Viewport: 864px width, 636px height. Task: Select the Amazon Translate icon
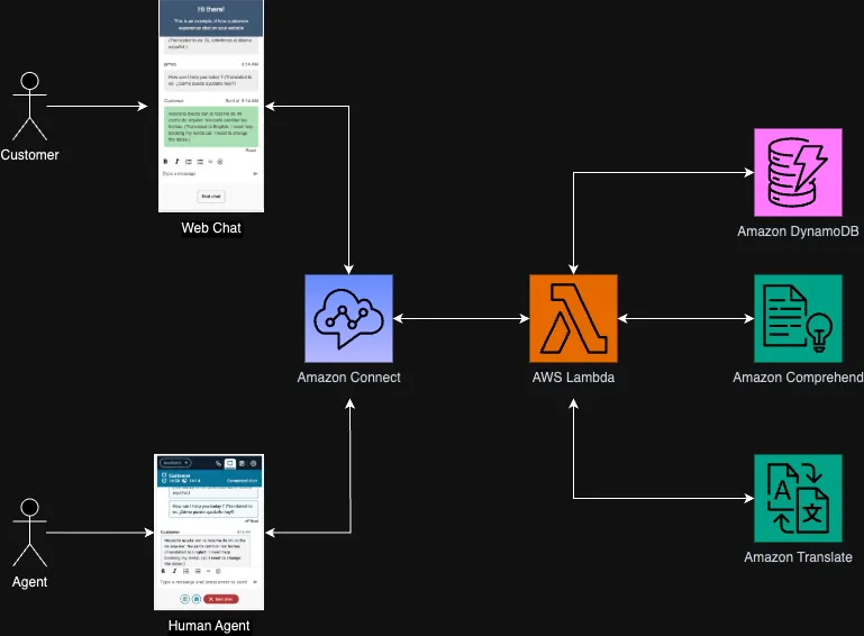click(x=798, y=498)
